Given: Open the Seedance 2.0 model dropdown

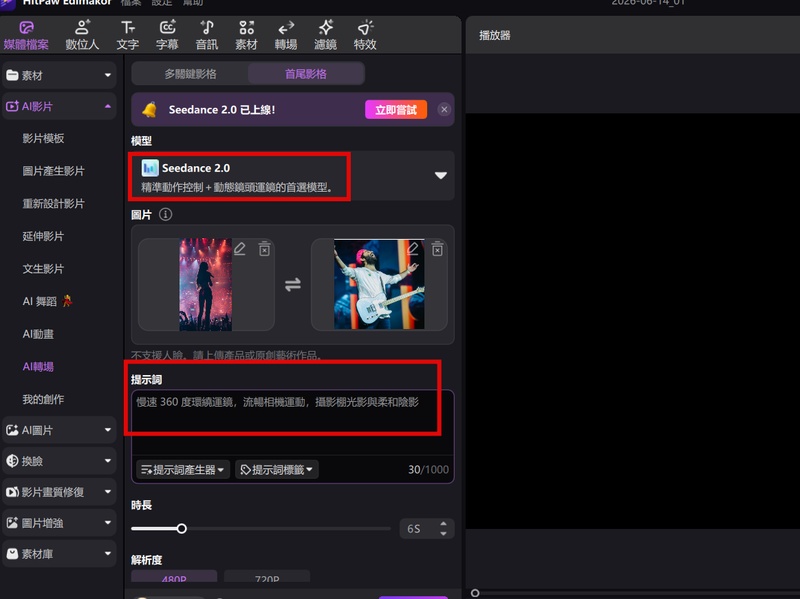Looking at the screenshot, I should 292,176.
